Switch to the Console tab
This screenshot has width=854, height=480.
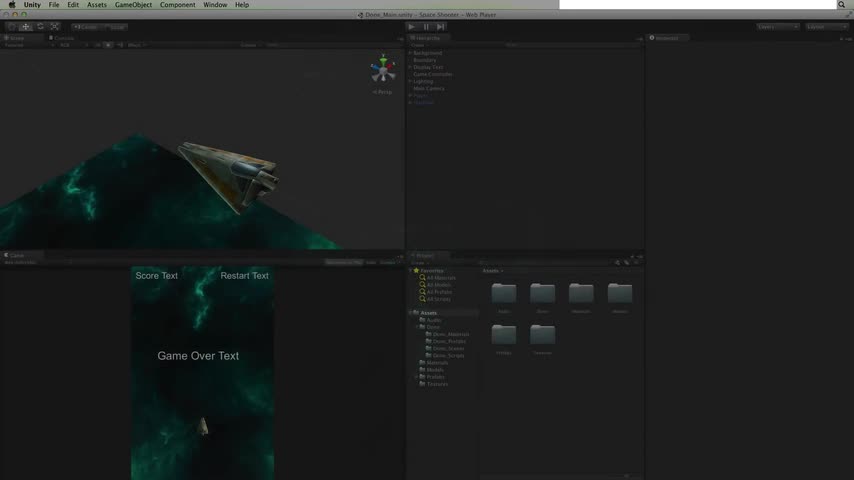tap(62, 38)
